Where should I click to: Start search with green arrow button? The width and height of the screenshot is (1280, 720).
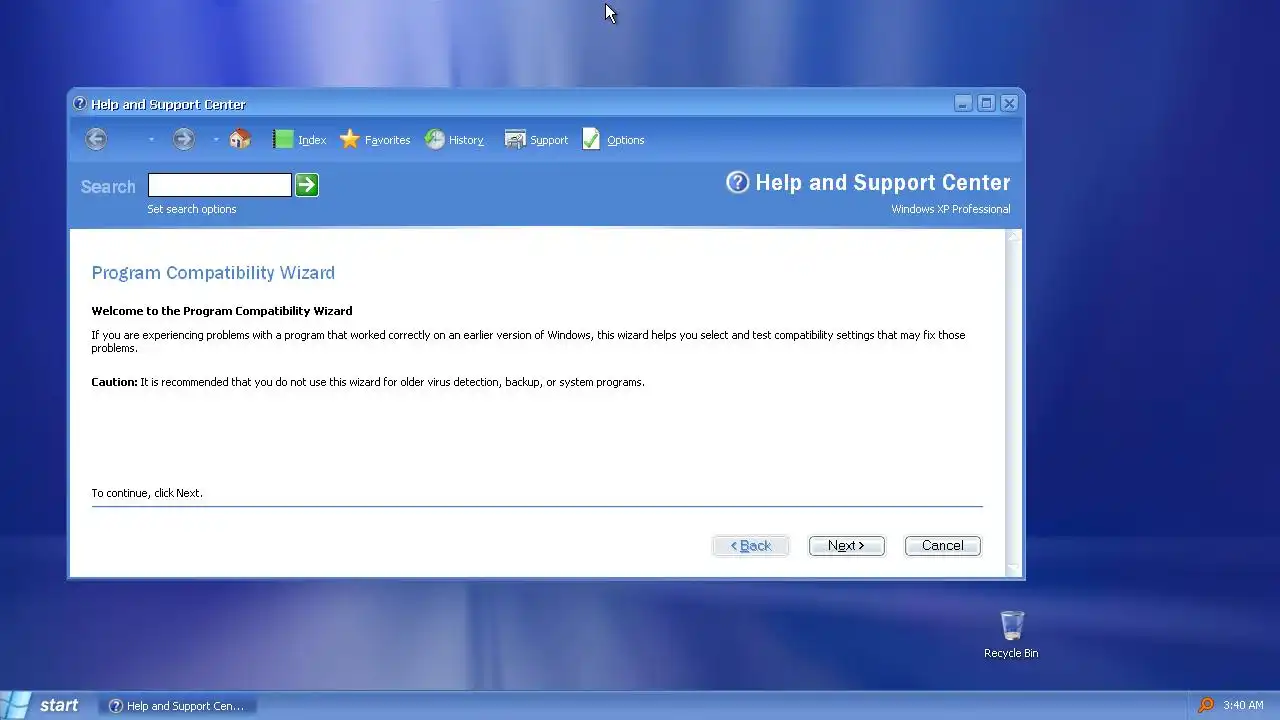(307, 185)
